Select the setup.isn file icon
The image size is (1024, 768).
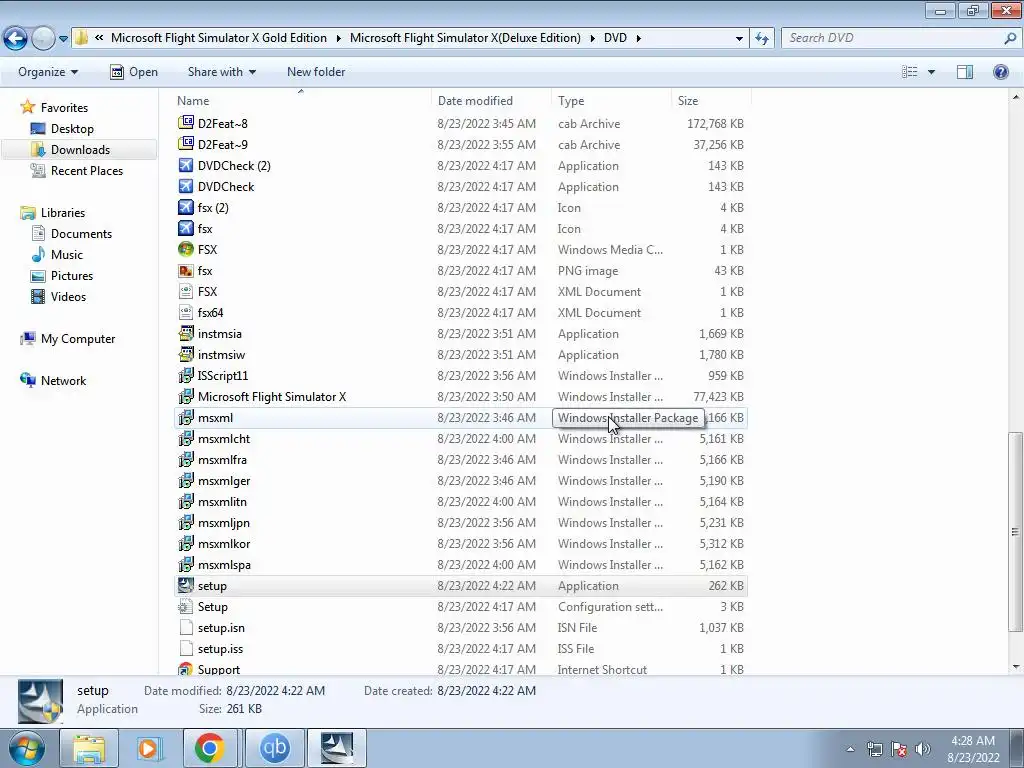pos(186,627)
